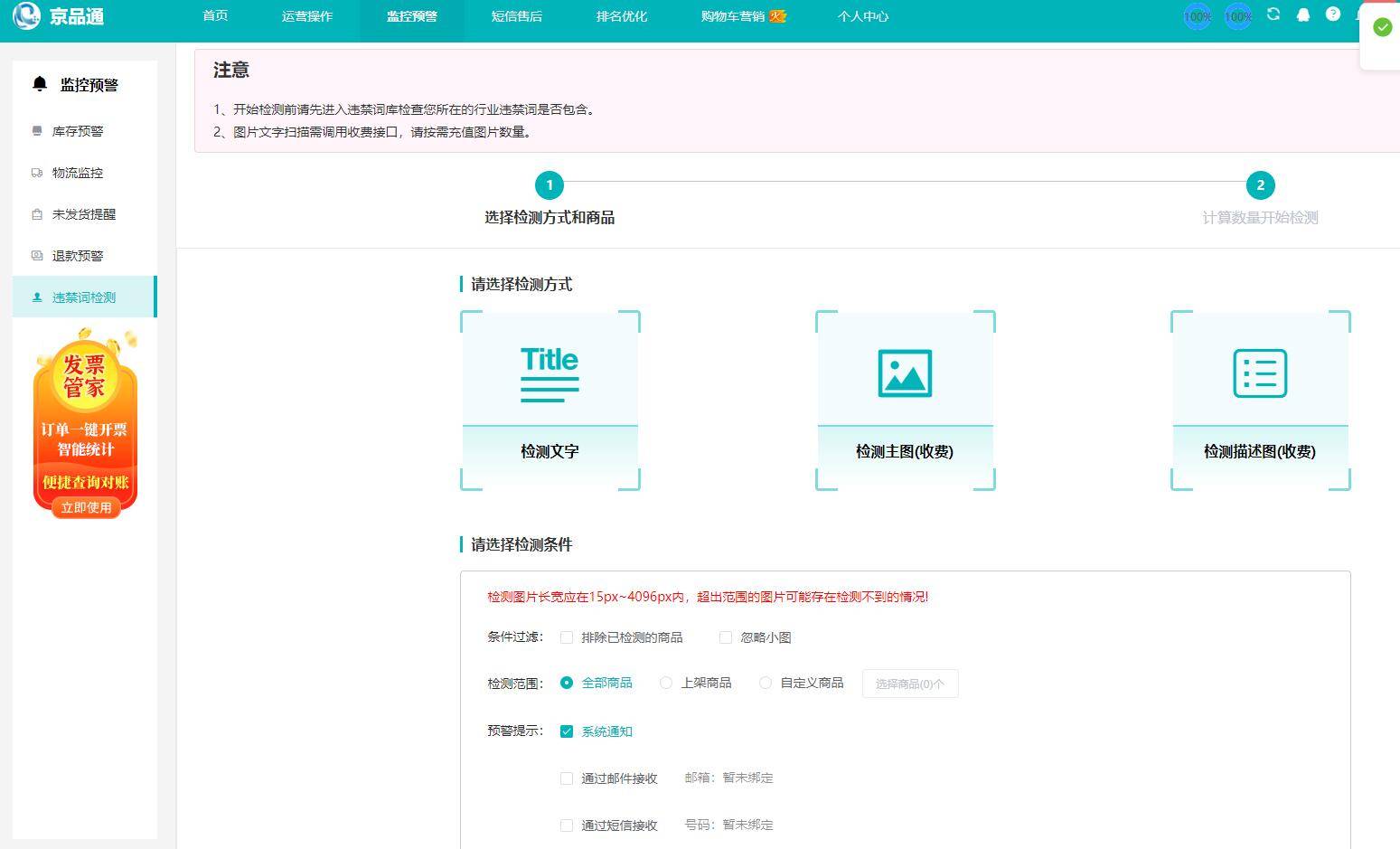Select the 检测描述图(收费) list card
Viewport: 1400px width, 849px height.
1260,401
